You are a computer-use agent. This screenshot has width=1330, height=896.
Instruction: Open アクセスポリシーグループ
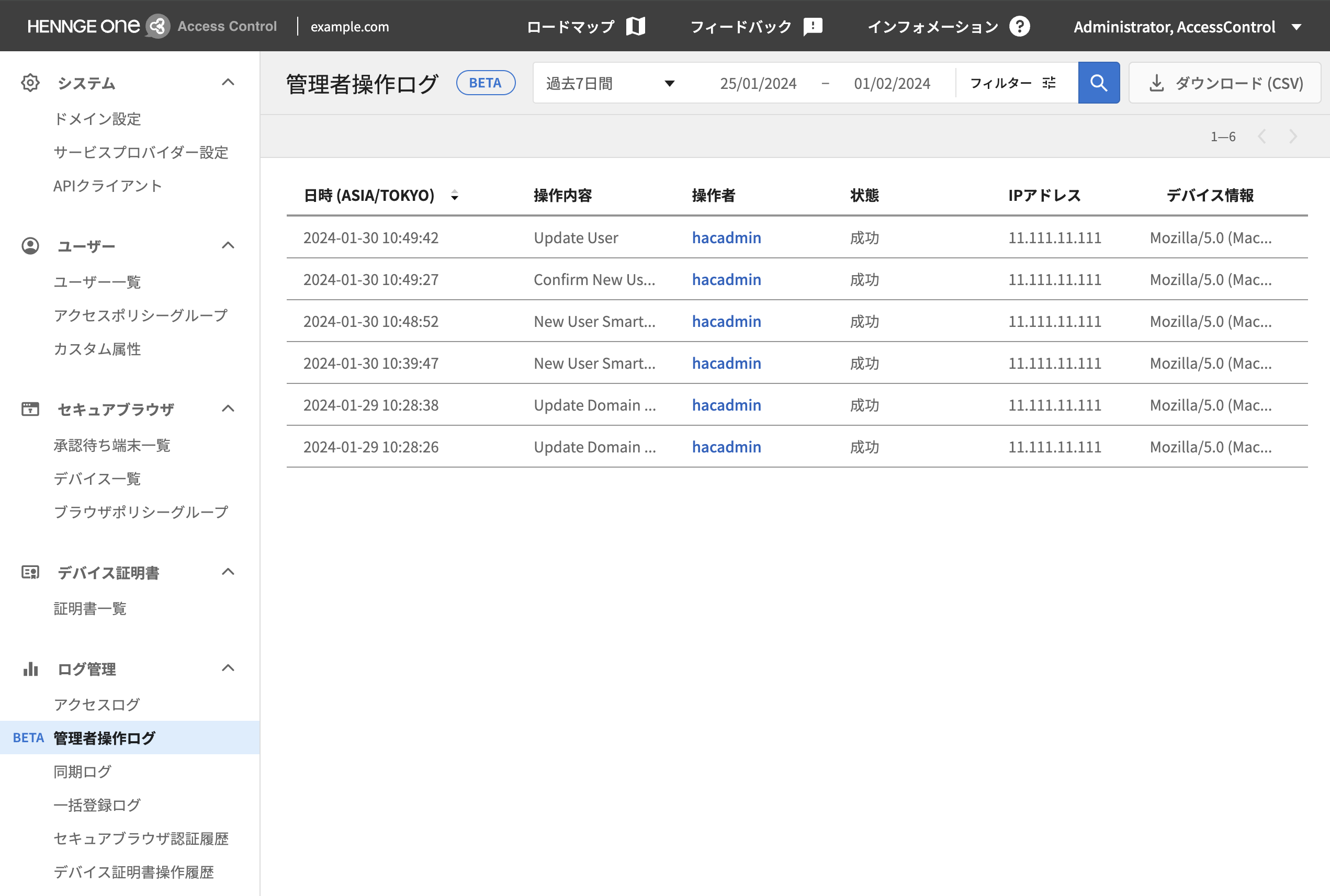click(141, 315)
